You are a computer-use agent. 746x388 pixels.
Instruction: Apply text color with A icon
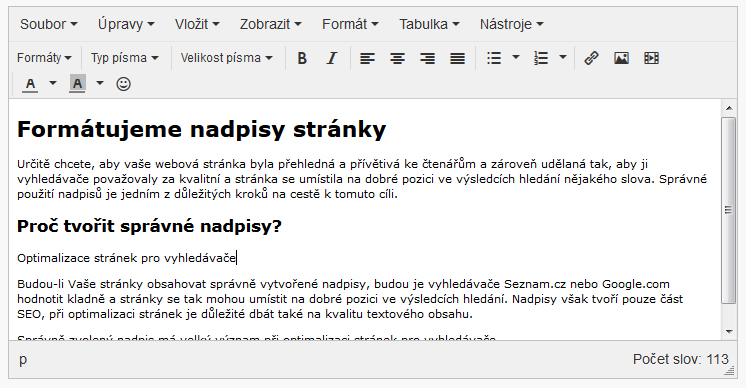pyautogui.click(x=30, y=84)
